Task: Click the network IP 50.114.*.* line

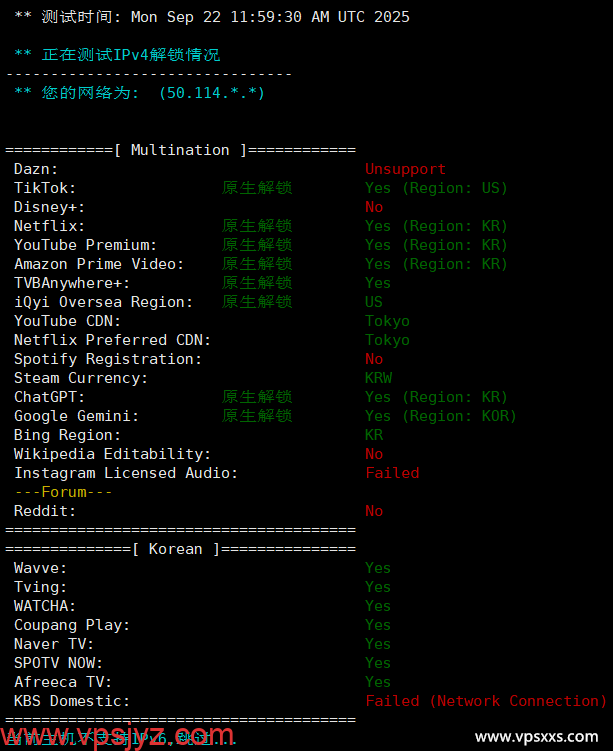Action: coord(139,92)
